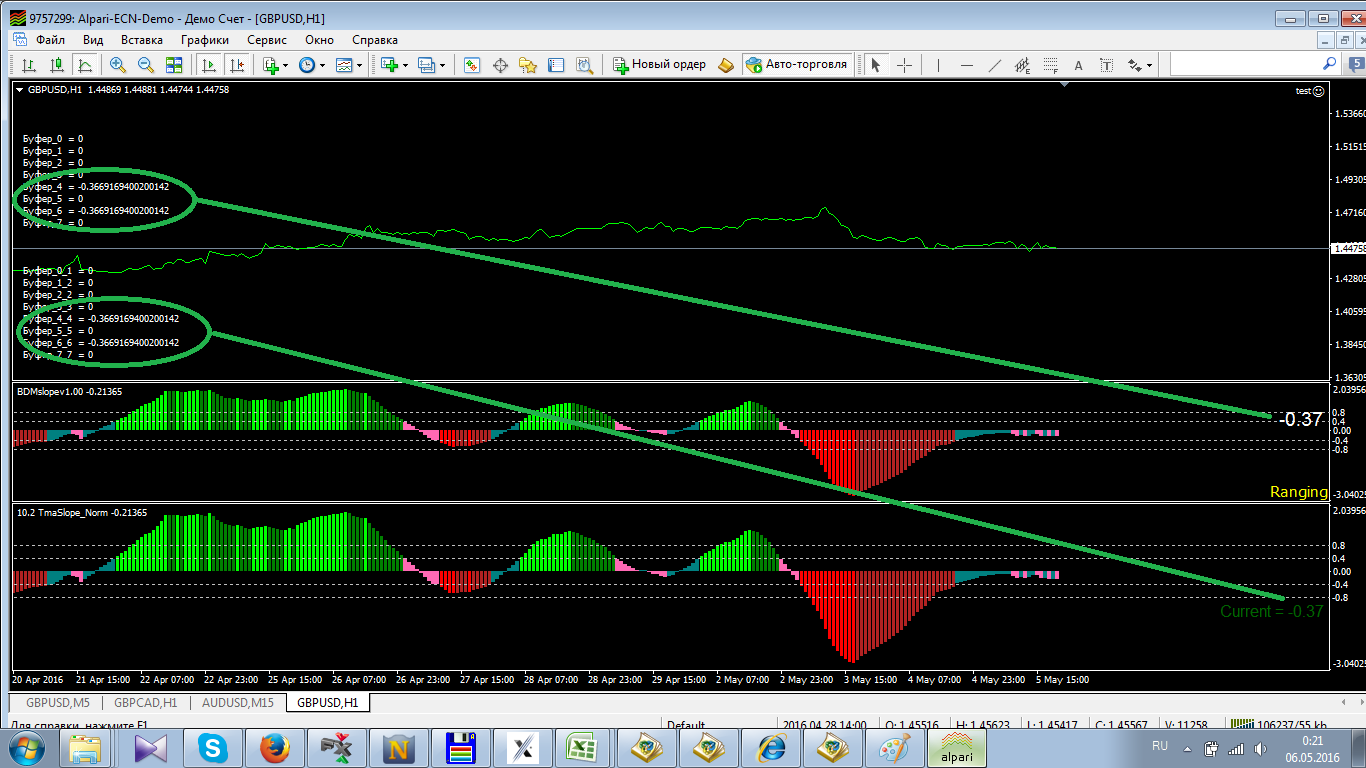The image size is (1366, 768).
Task: Click the Новый ордер button
Action: point(660,65)
